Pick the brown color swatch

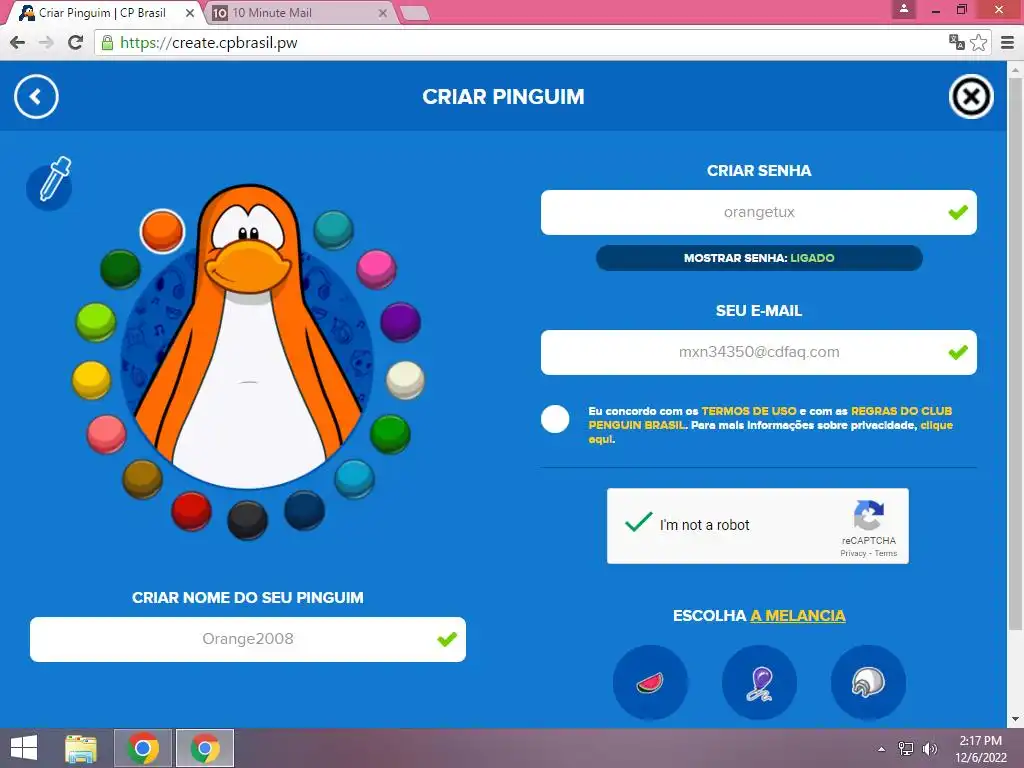pyautogui.click(x=142, y=479)
